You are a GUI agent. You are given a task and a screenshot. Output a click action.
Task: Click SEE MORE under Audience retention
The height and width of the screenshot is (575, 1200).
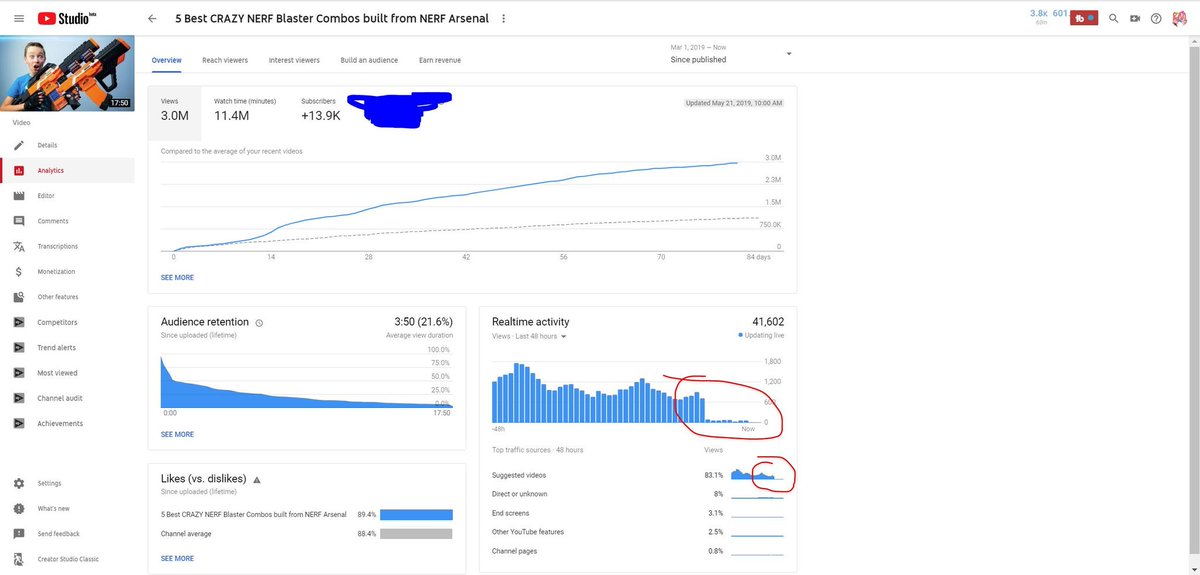(177, 434)
